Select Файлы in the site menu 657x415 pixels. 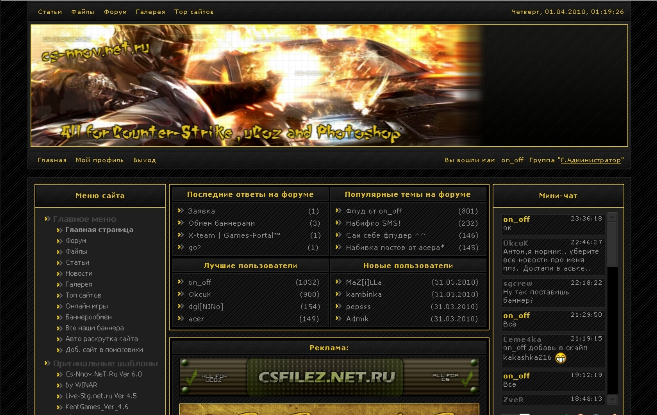pos(76,252)
